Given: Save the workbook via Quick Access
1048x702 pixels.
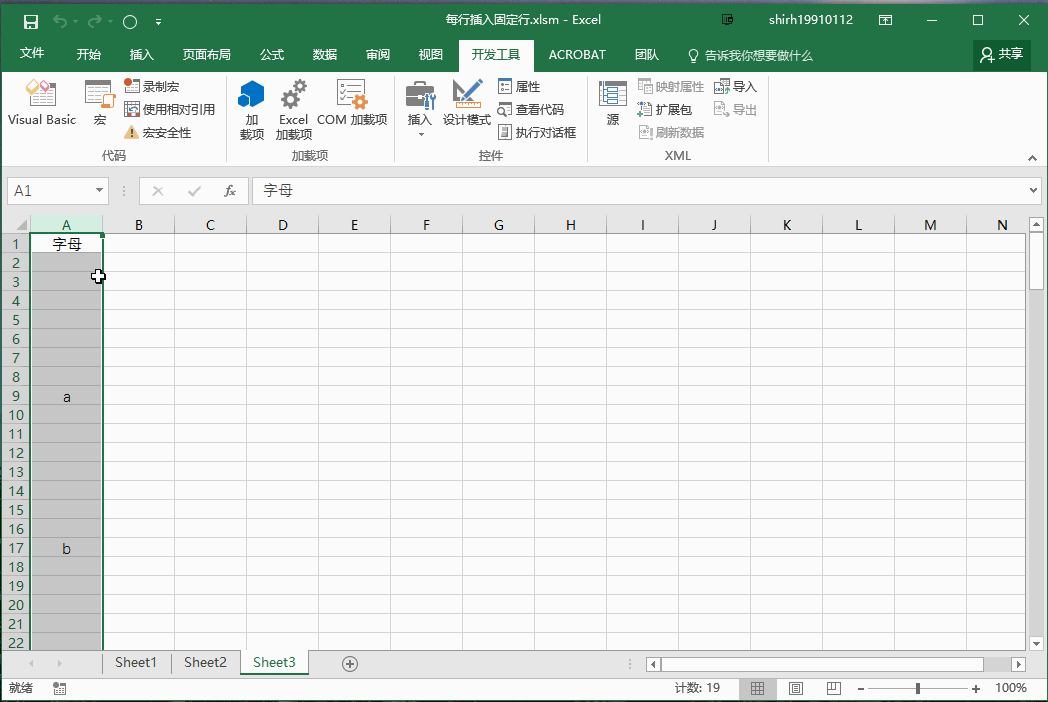Looking at the screenshot, I should coord(31,21).
